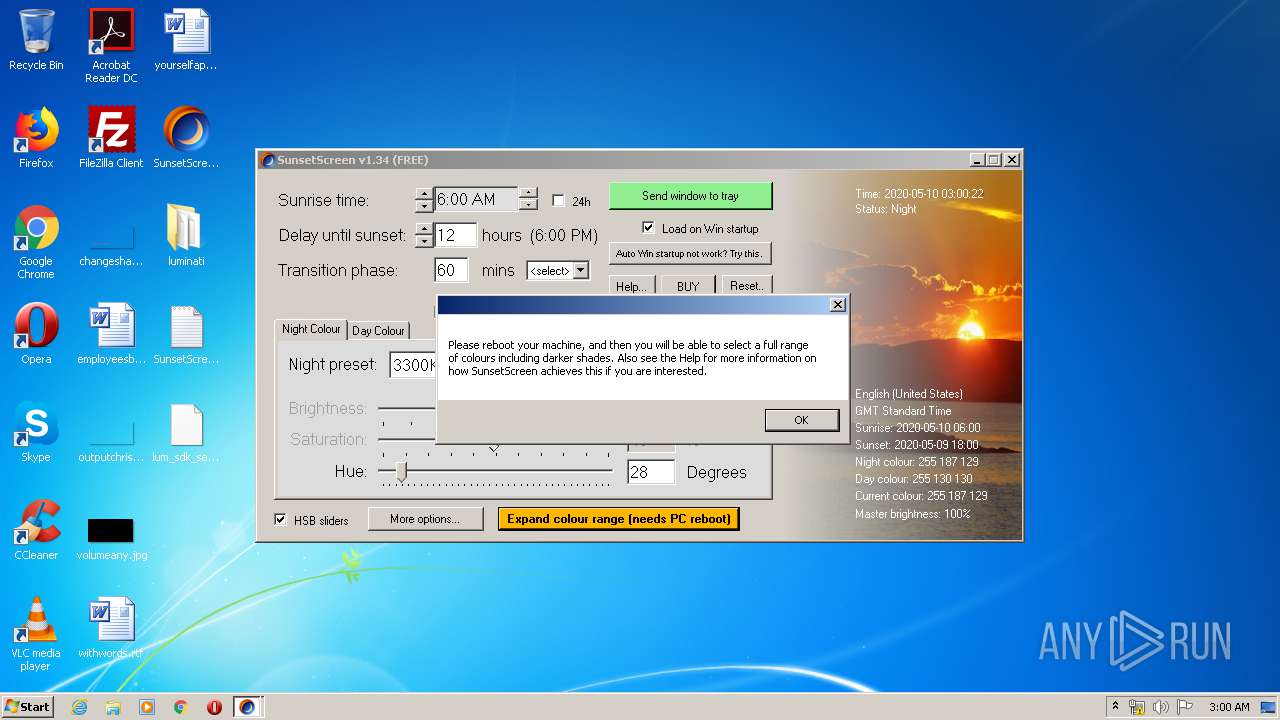Click Chrome icon in the taskbar
Screen dimensions: 1280x720
181,707
